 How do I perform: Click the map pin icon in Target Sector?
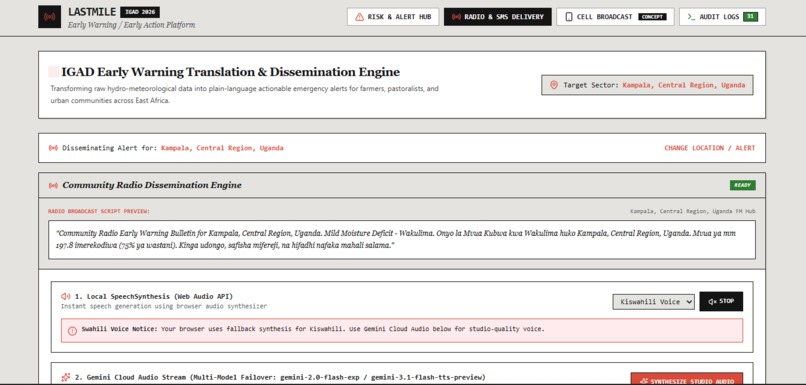click(554, 85)
